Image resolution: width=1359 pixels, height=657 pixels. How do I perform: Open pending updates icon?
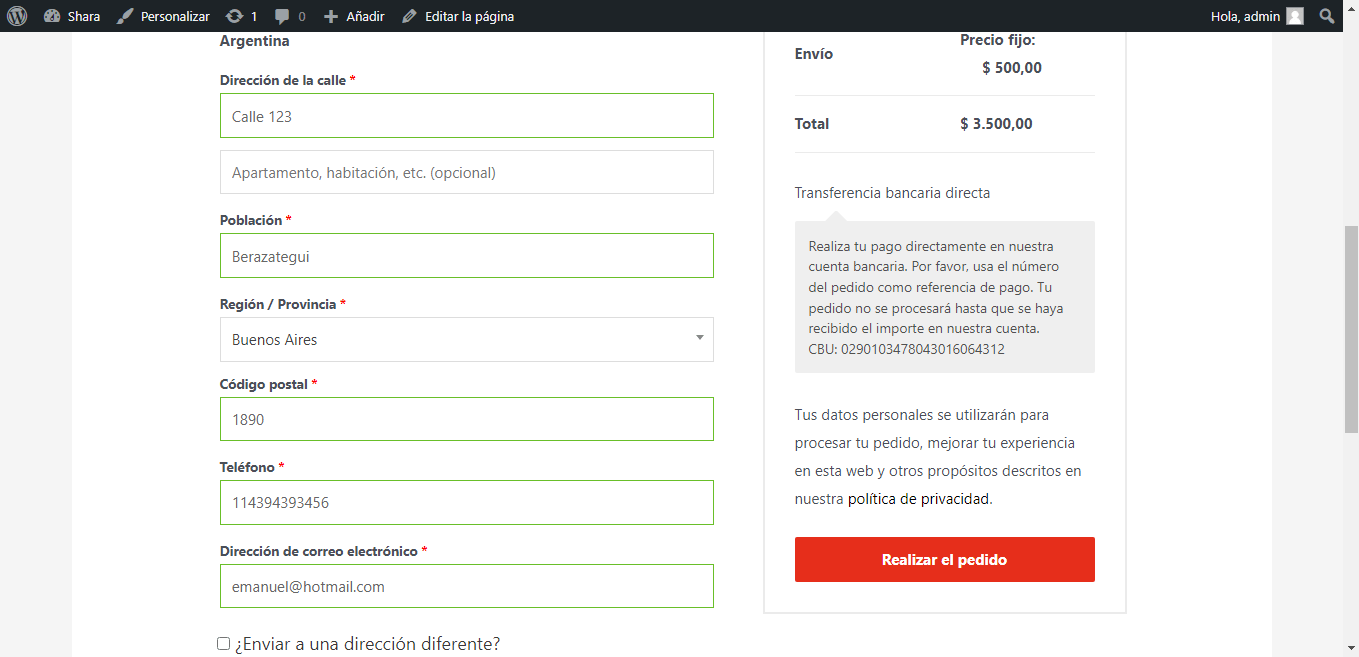[x=234, y=16]
